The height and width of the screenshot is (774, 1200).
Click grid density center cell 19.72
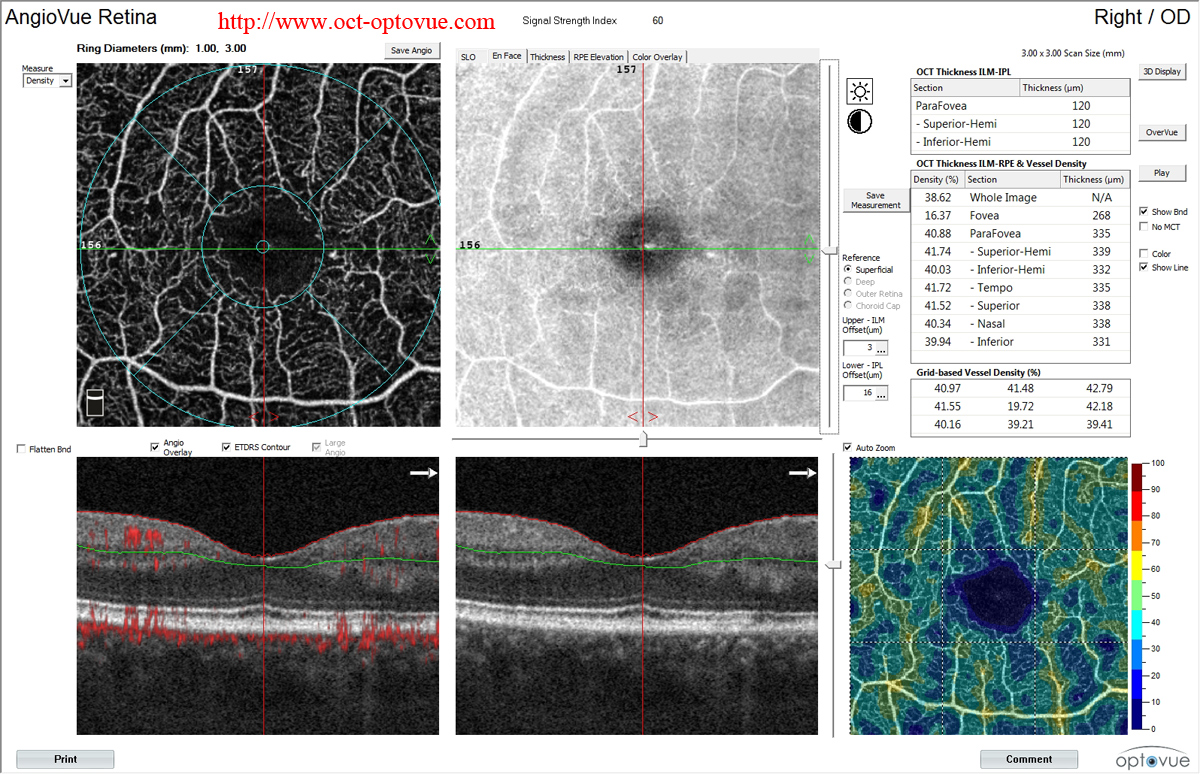click(1020, 406)
